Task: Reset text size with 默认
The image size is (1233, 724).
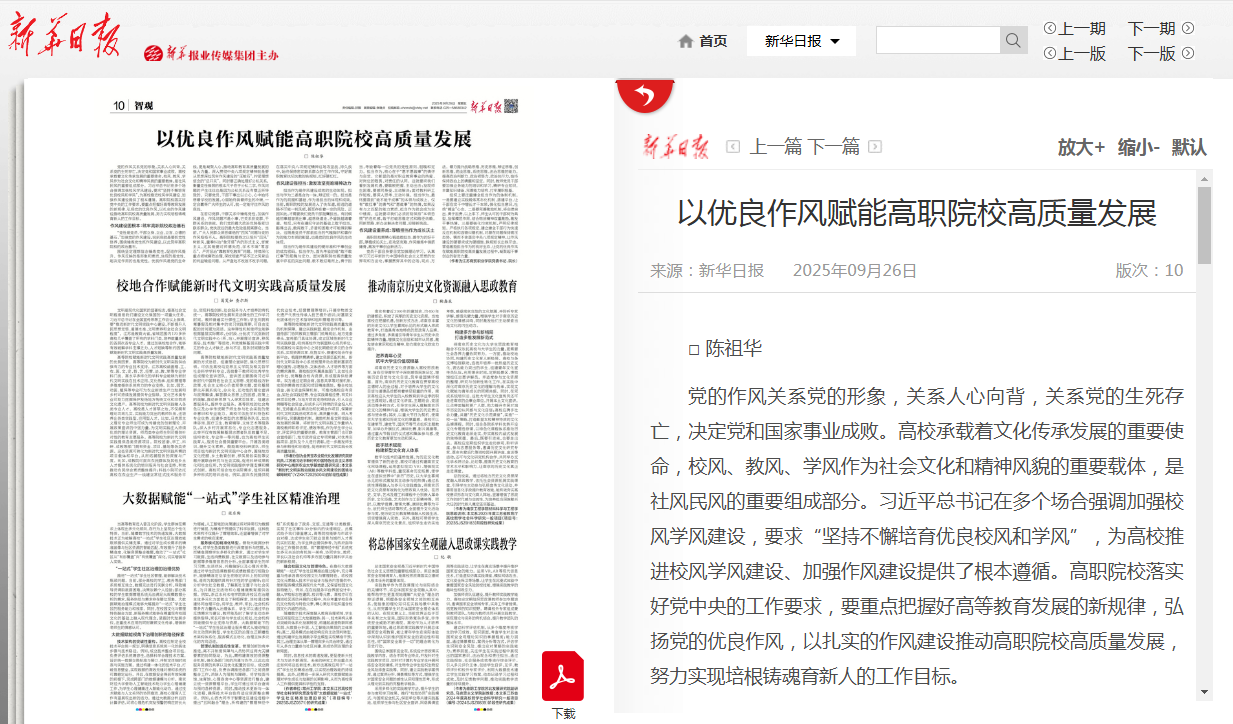Action: pos(1189,147)
